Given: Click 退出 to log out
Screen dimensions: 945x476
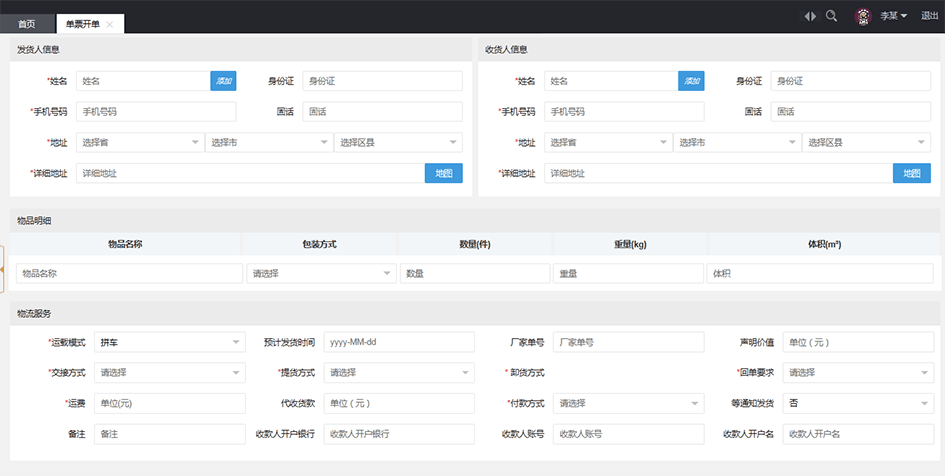Looking at the screenshot, I should [x=929, y=16].
